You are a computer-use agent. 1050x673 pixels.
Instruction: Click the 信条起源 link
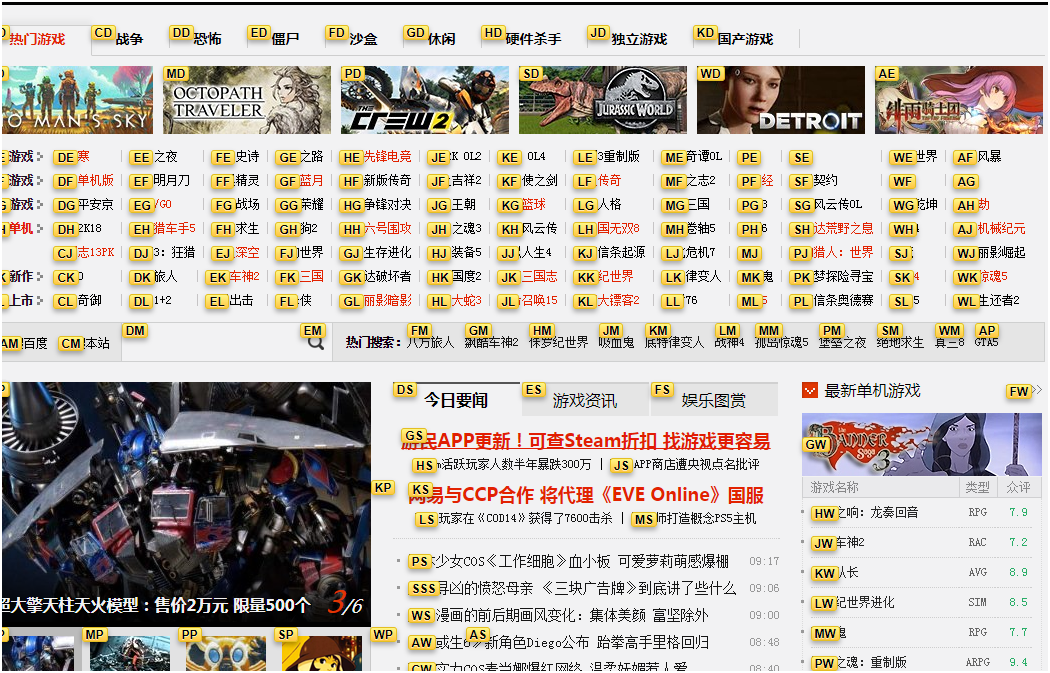[x=621, y=253]
